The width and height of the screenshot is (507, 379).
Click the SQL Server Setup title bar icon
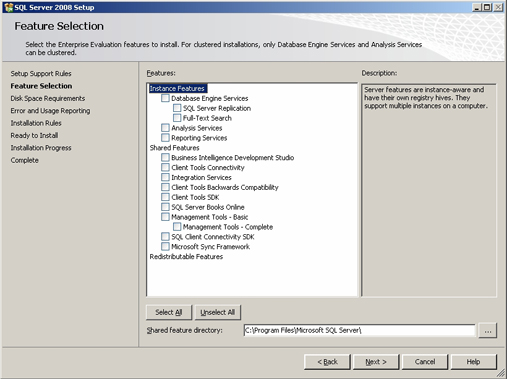9,7
